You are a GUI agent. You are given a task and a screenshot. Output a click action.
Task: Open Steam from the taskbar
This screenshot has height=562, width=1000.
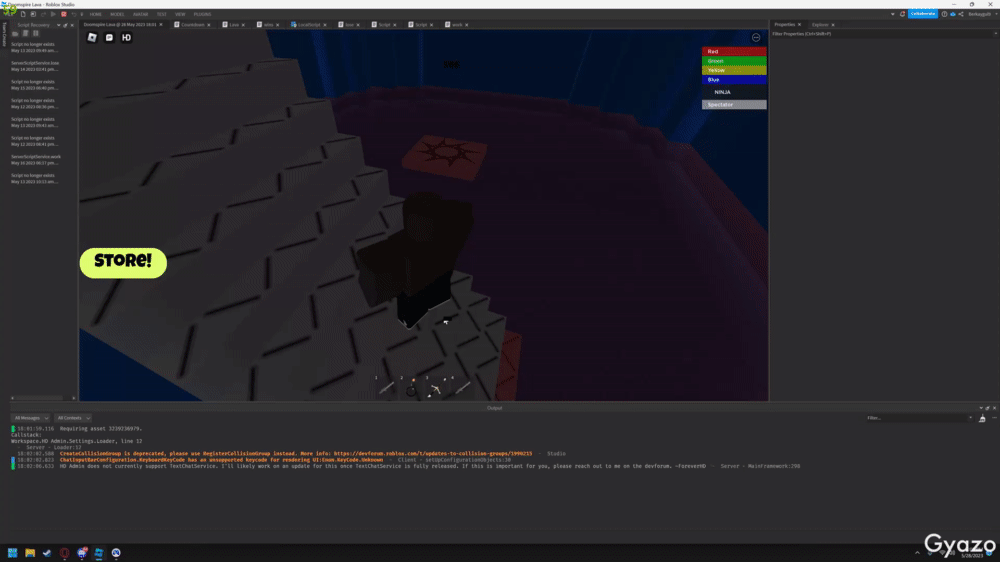click(47, 553)
